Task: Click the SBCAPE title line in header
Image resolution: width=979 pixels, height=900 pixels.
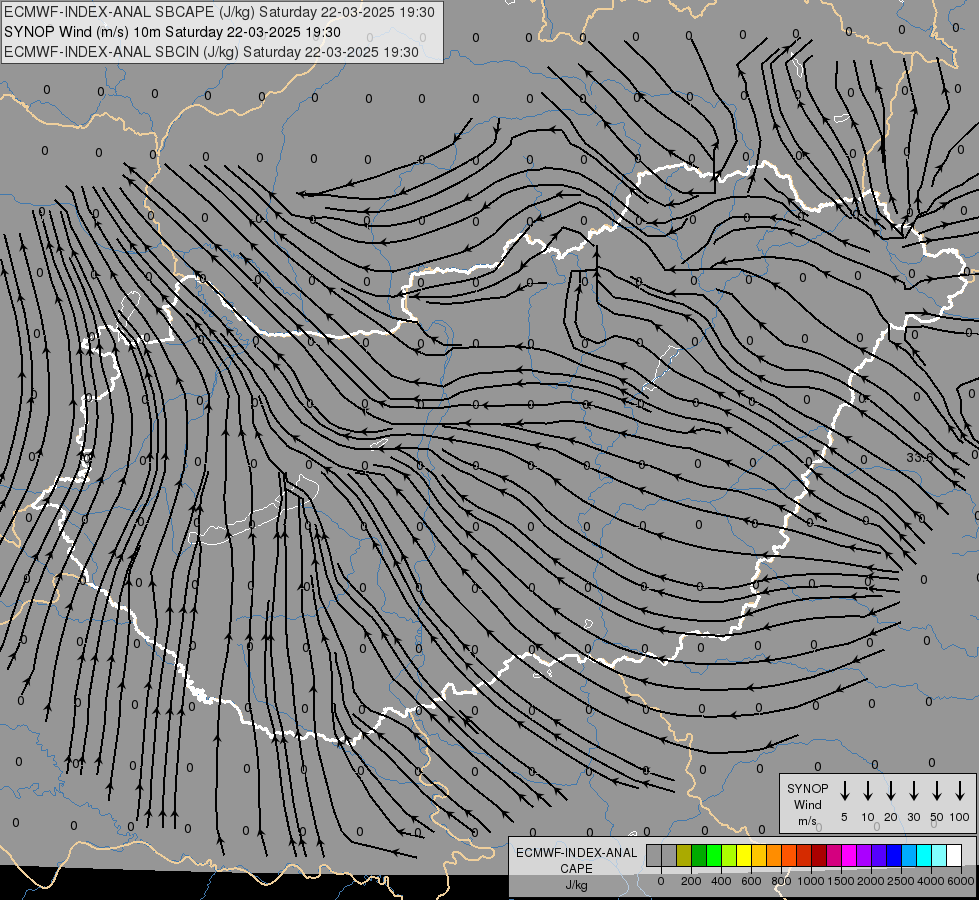Action: coord(219,12)
